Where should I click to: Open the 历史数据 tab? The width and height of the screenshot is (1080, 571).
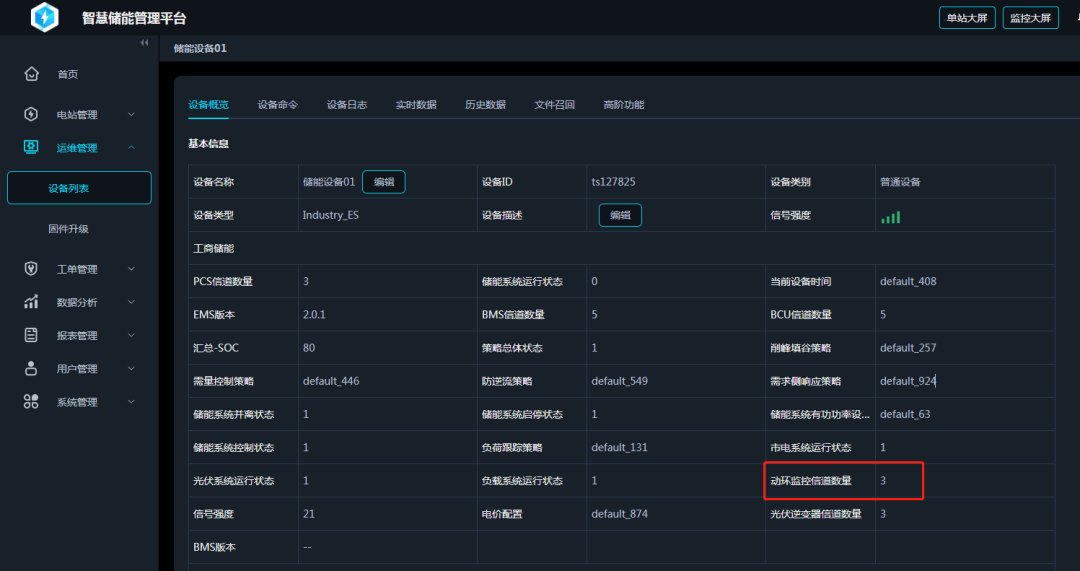[x=485, y=104]
